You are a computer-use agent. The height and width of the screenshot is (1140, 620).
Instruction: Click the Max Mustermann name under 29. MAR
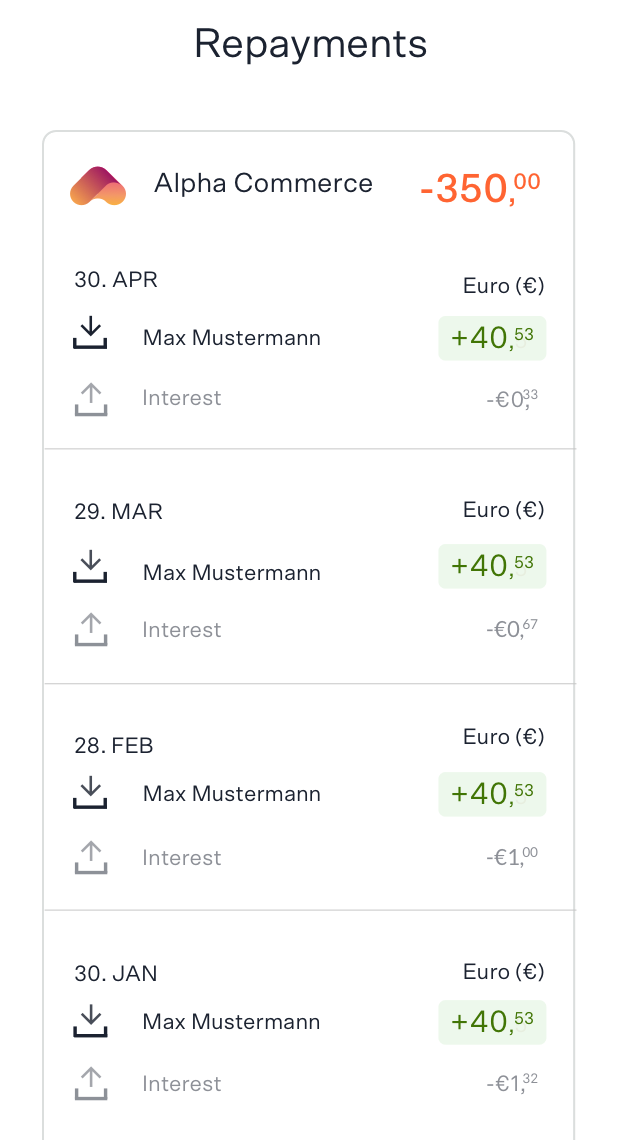pos(231,572)
